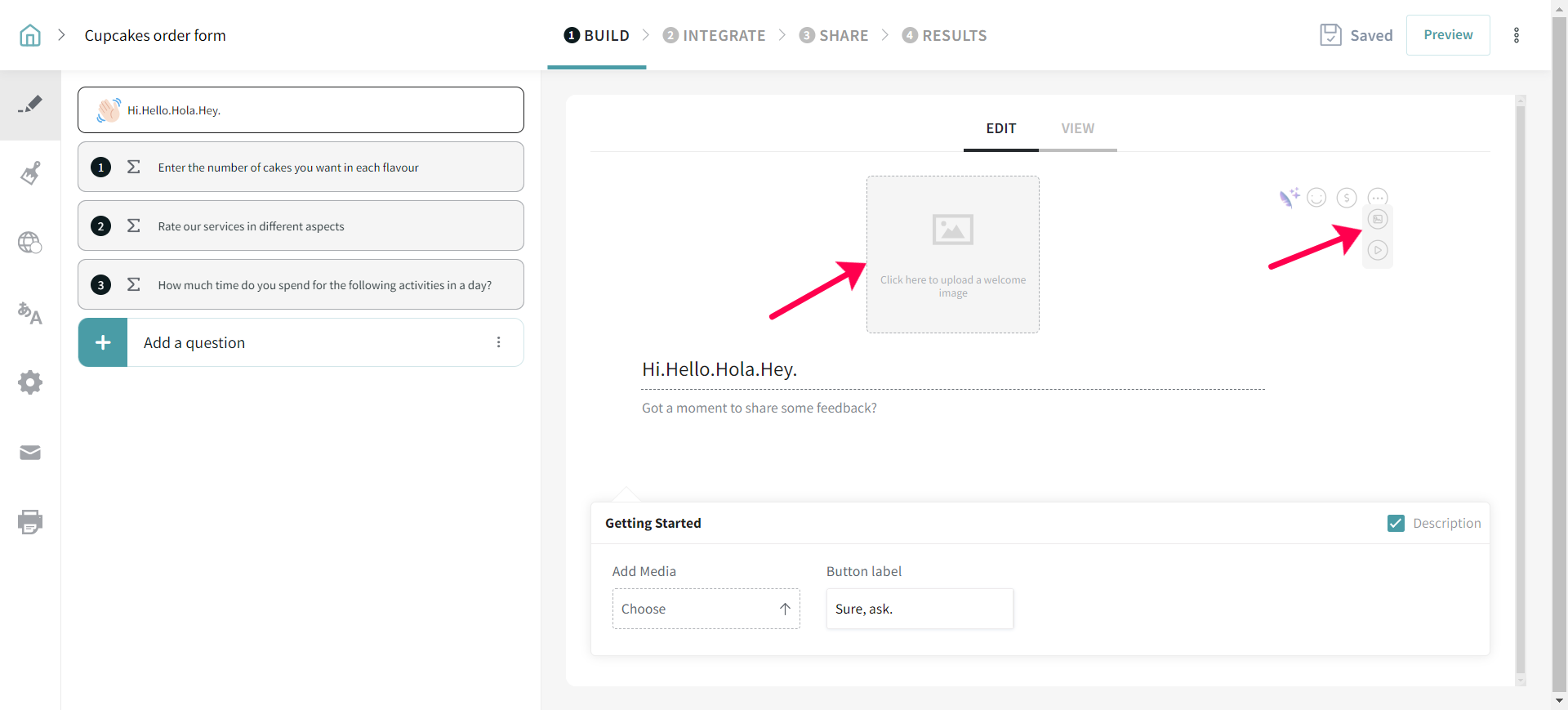Viewport: 1568px width, 710px height.
Task: Open the translation icon in left sidebar
Action: pos(30,313)
